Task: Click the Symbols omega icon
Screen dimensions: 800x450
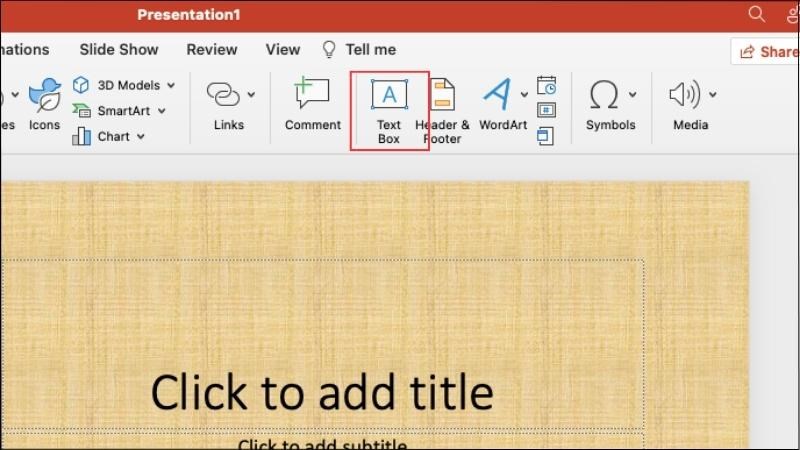Action: click(x=604, y=95)
